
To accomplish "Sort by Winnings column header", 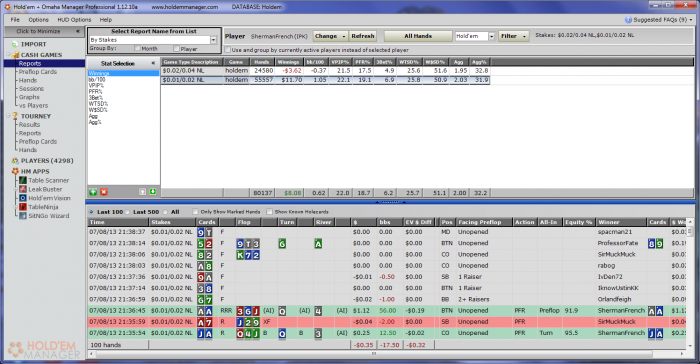I will [x=288, y=62].
